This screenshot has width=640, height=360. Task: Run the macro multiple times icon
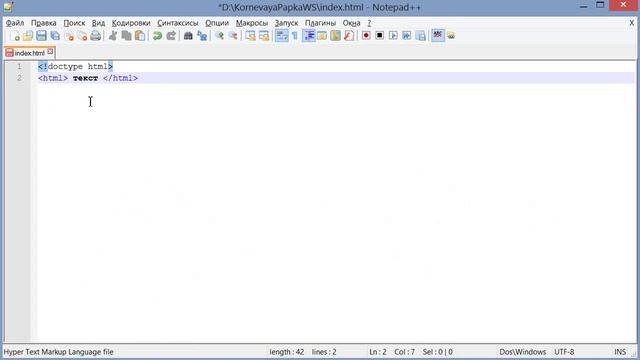(407, 36)
